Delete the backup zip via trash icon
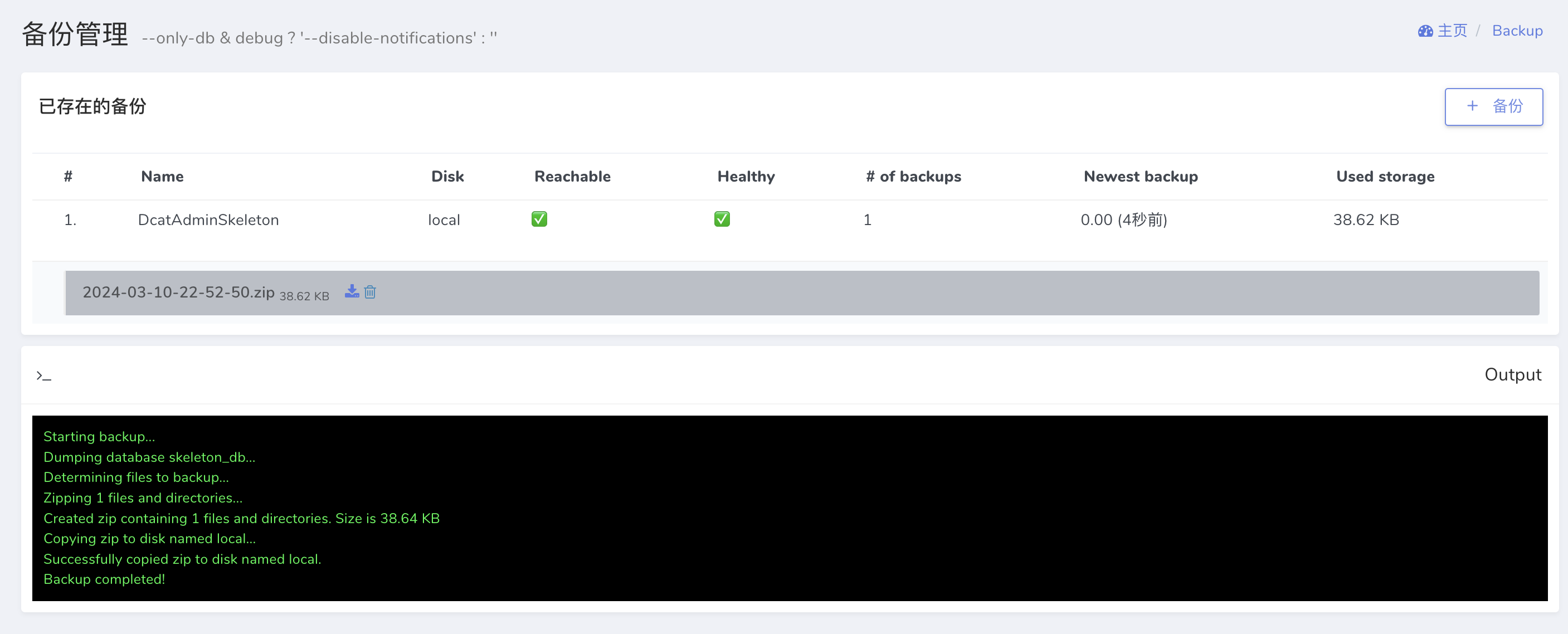The height and width of the screenshot is (634, 1568). [370, 292]
